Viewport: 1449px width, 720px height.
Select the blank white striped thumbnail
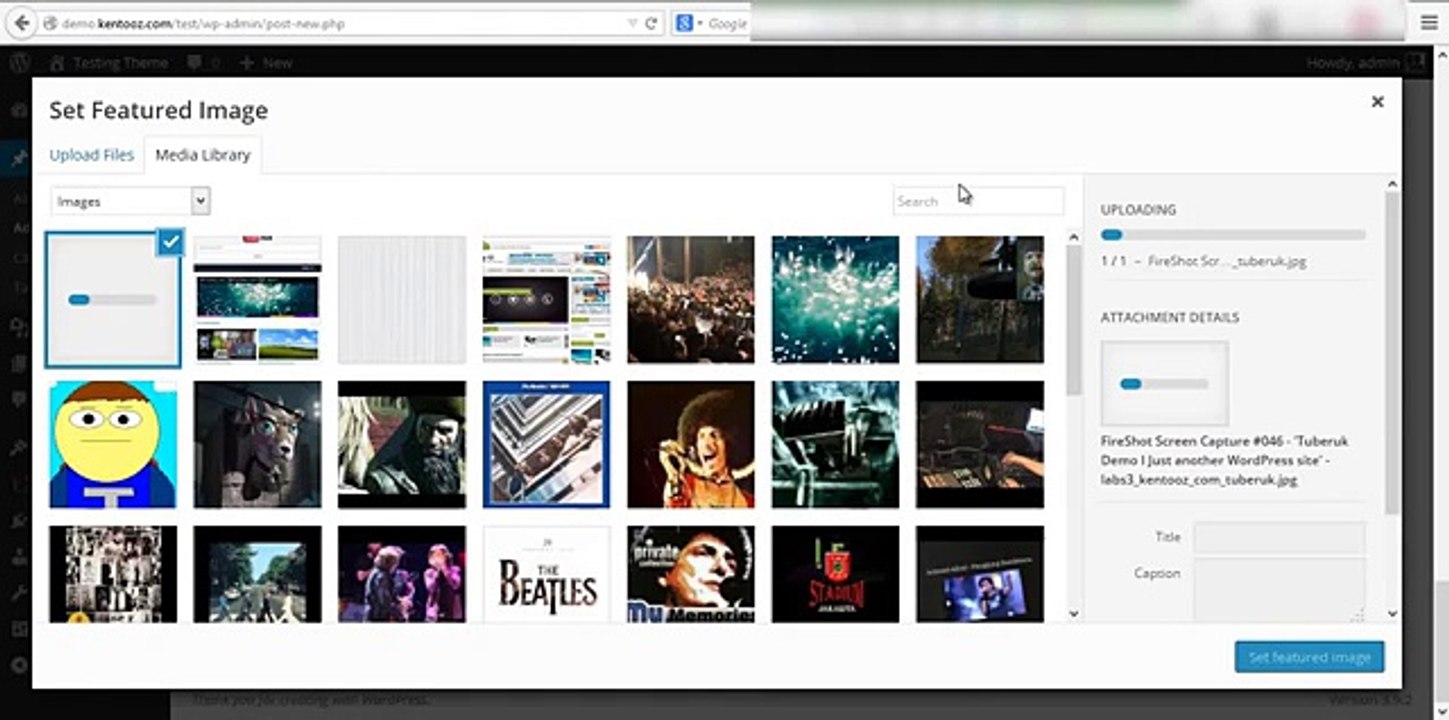coord(402,299)
